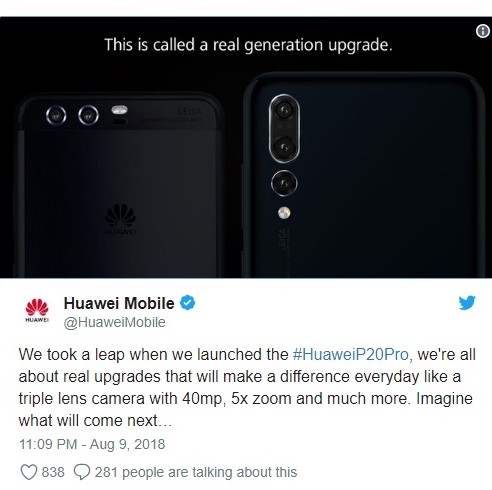492x490 pixels.
Task: Click the Huawei Mobile display name
Action: point(119,303)
